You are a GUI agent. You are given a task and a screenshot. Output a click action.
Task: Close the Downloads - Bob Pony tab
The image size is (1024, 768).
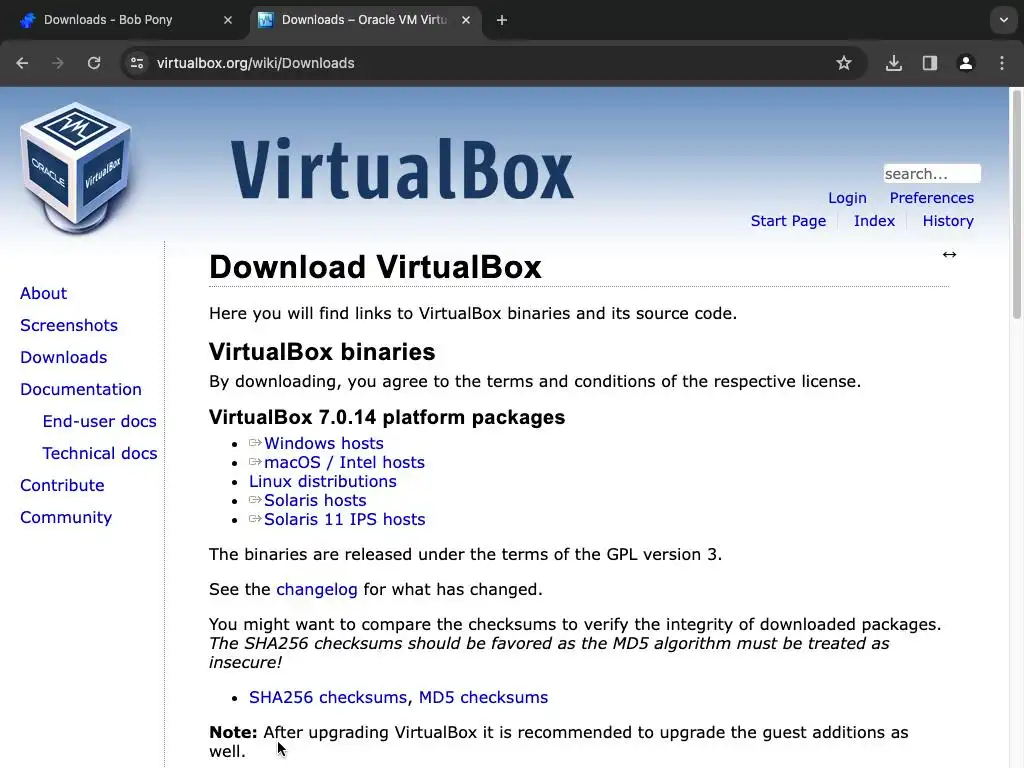tap(228, 20)
